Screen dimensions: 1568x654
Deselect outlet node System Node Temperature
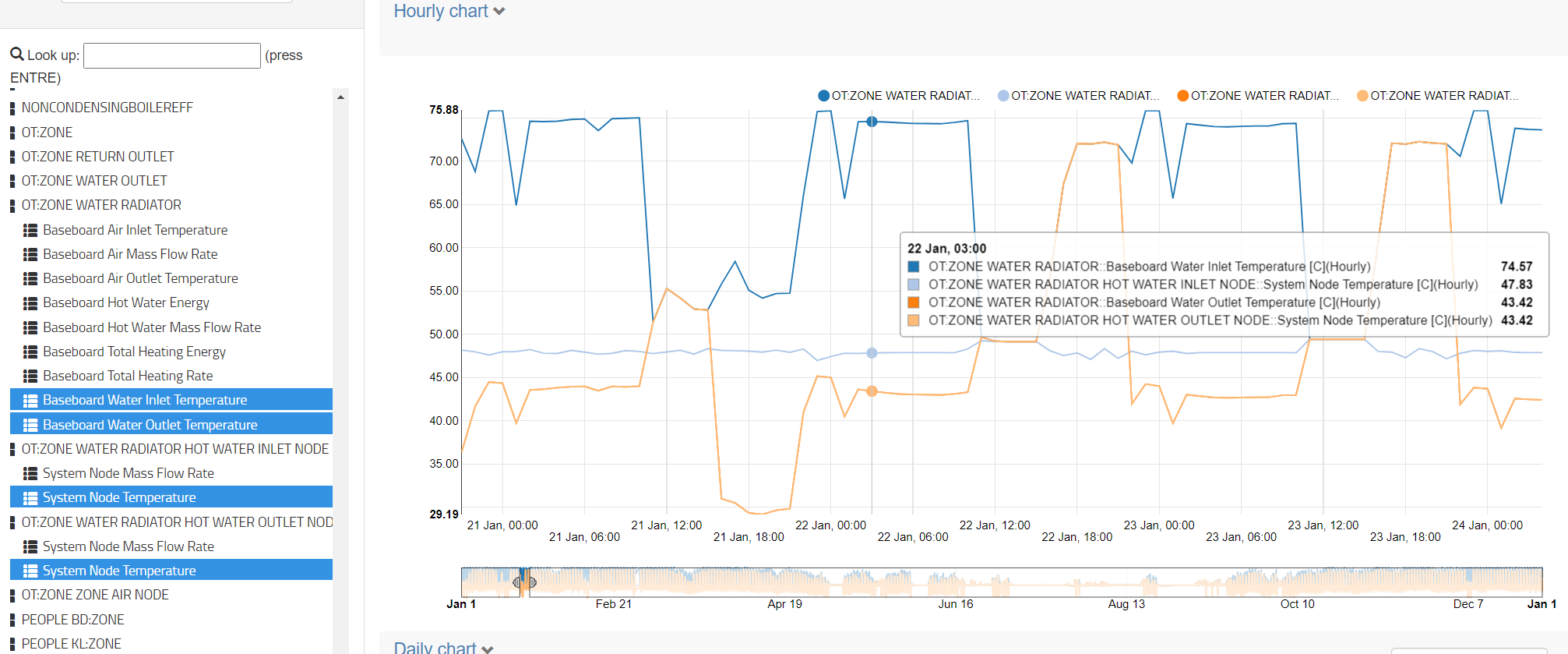pyautogui.click(x=171, y=571)
